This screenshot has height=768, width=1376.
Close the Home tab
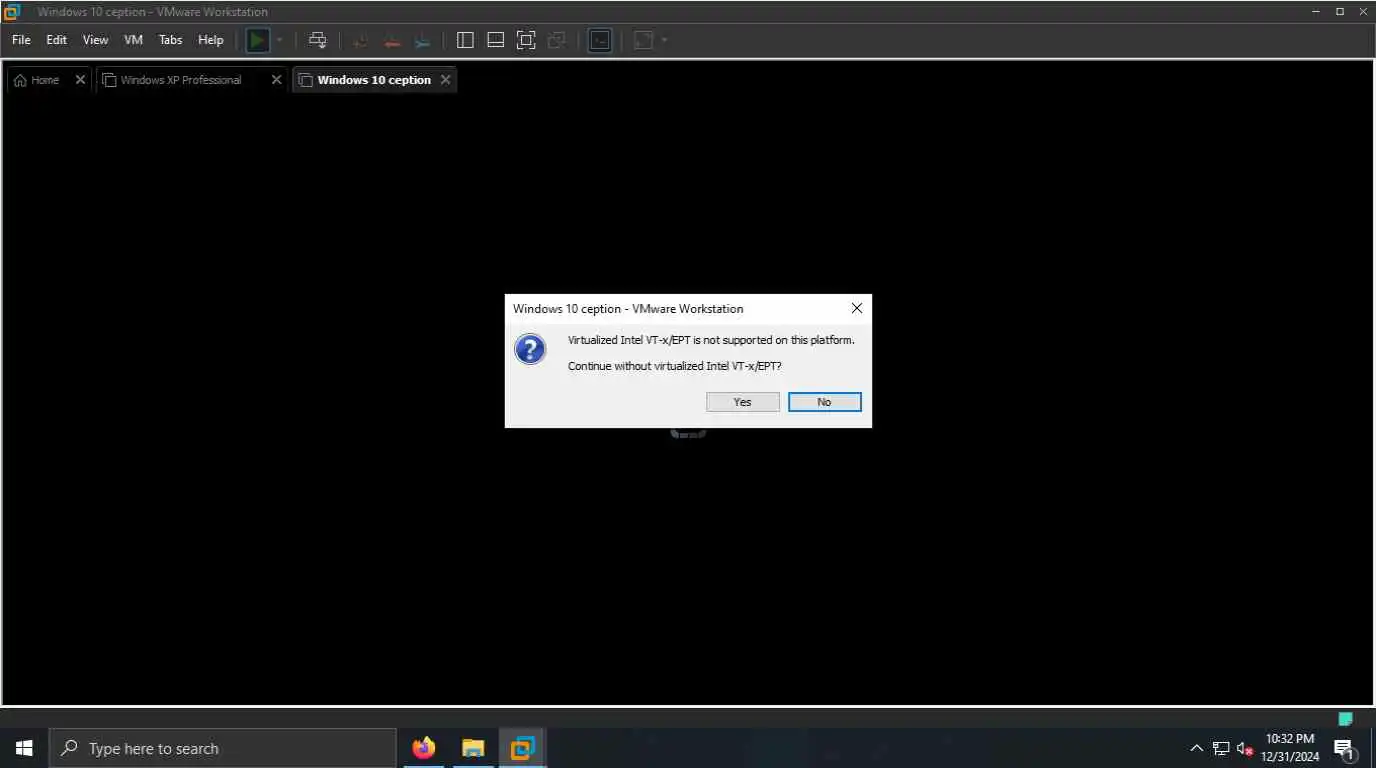point(80,80)
